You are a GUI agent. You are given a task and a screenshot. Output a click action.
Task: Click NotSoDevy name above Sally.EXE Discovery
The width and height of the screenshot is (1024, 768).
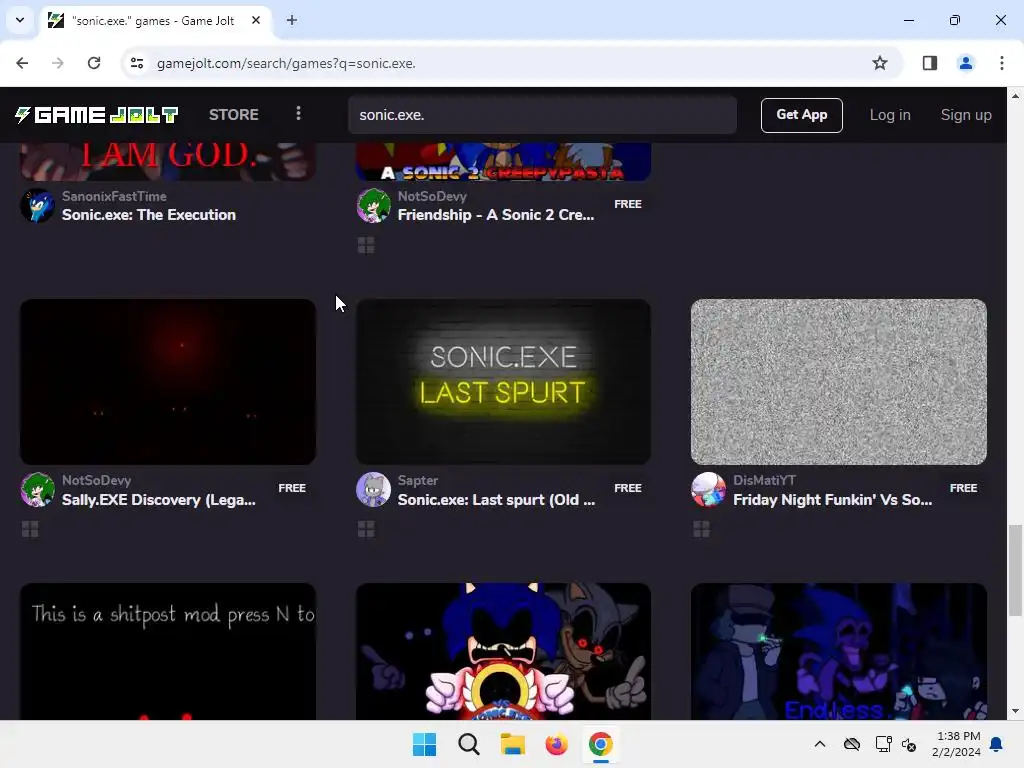[x=97, y=480]
